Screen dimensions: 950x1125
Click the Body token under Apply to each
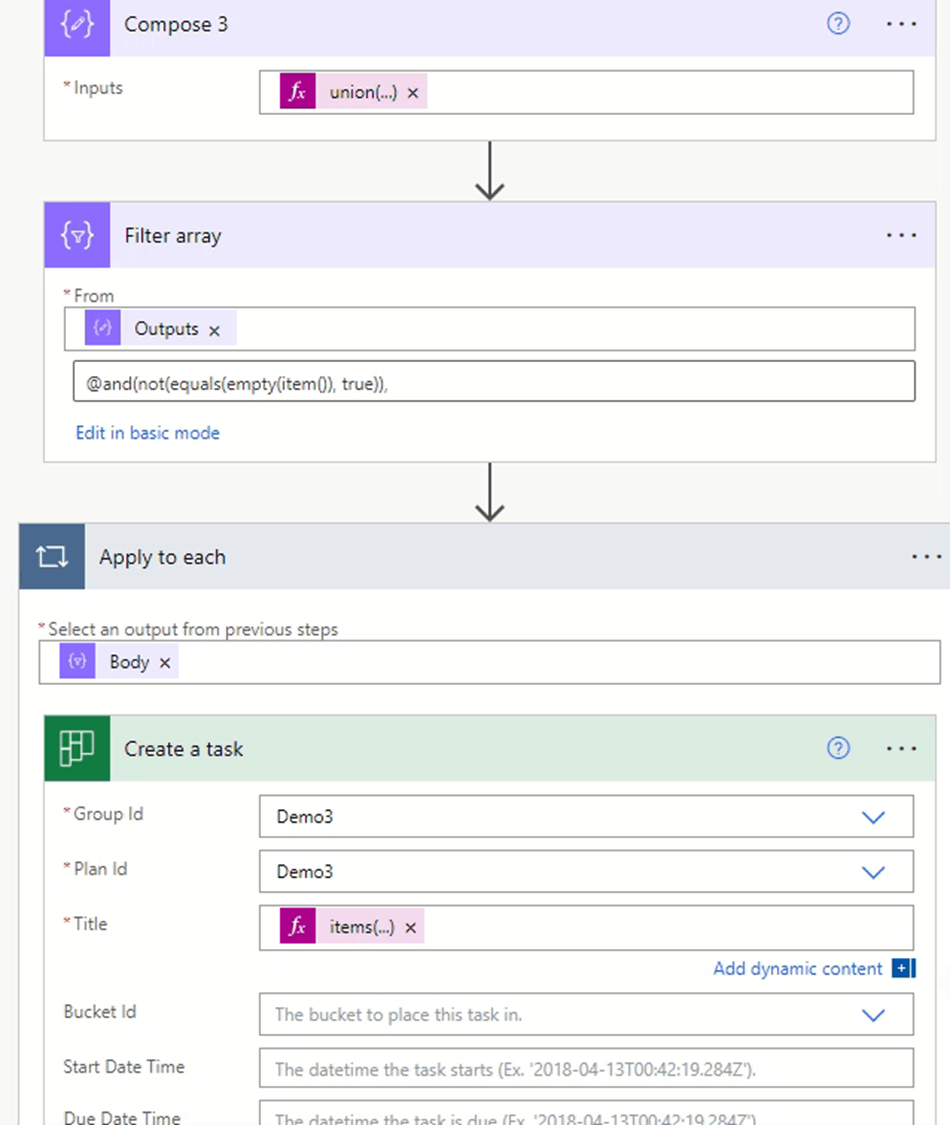tap(129, 661)
